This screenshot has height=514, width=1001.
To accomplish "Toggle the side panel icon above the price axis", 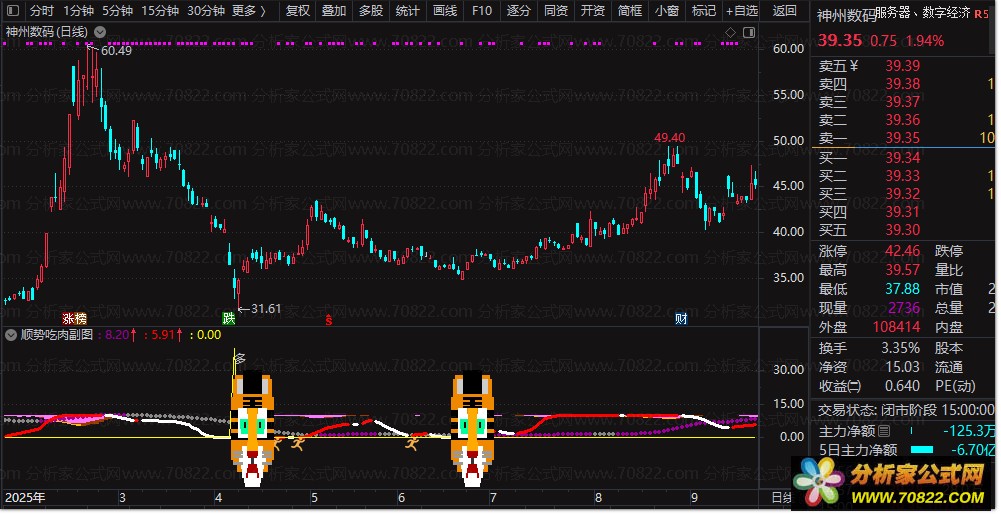I will 749,32.
